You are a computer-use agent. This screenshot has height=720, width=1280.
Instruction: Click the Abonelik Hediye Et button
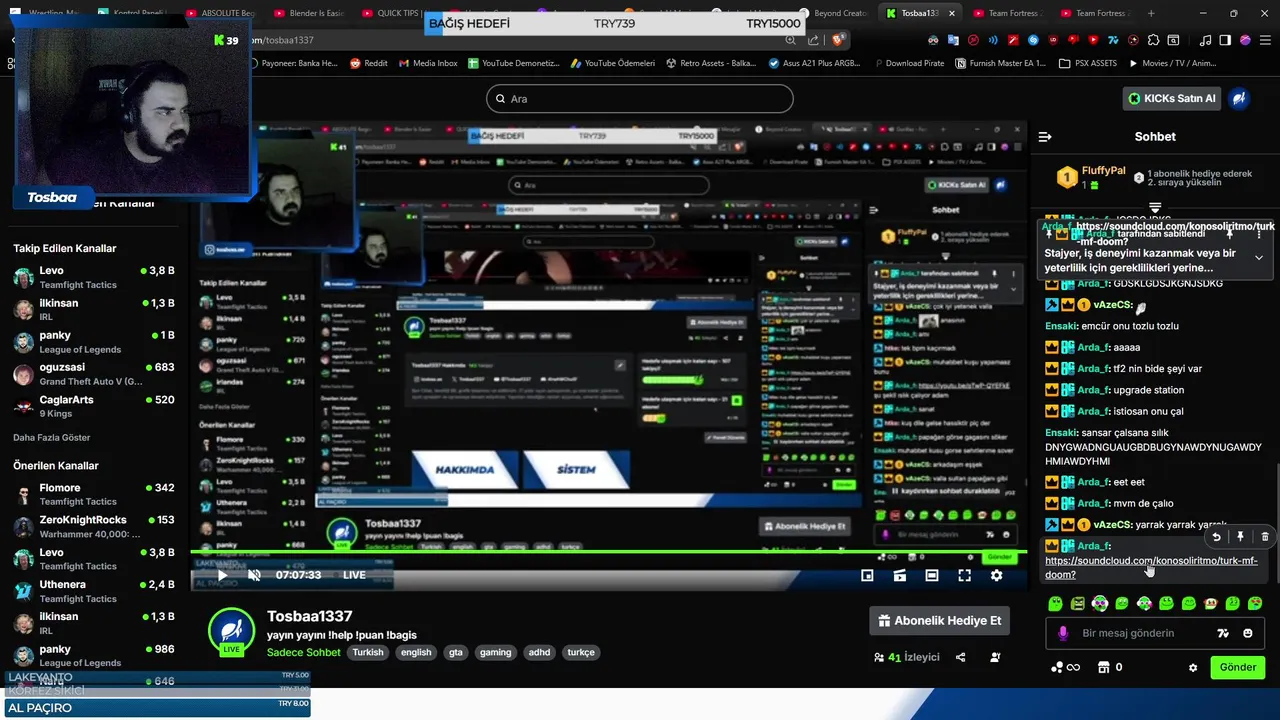(939, 621)
